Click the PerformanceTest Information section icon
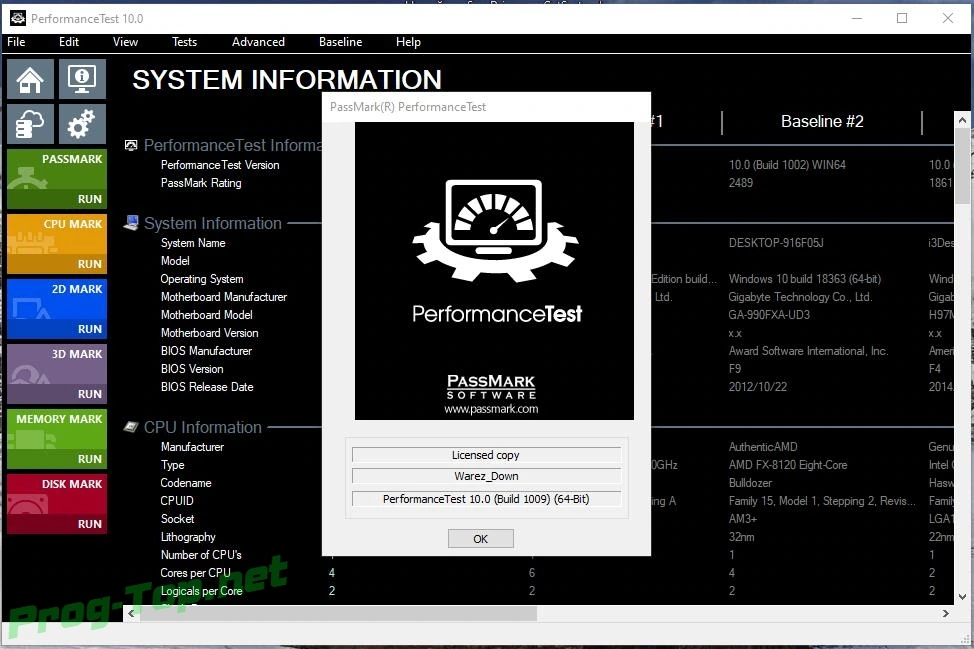The image size is (974, 649). 130,145
